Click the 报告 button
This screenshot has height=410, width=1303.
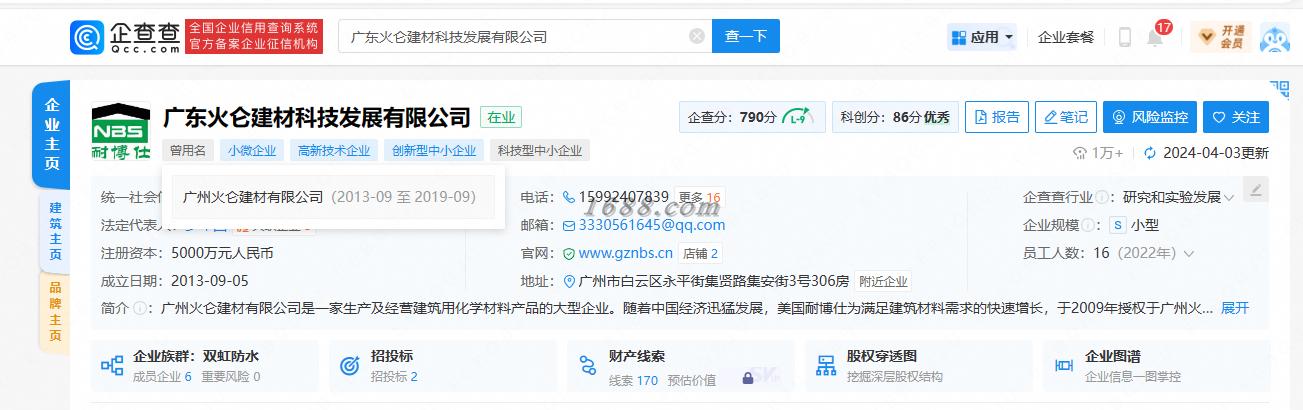point(996,117)
